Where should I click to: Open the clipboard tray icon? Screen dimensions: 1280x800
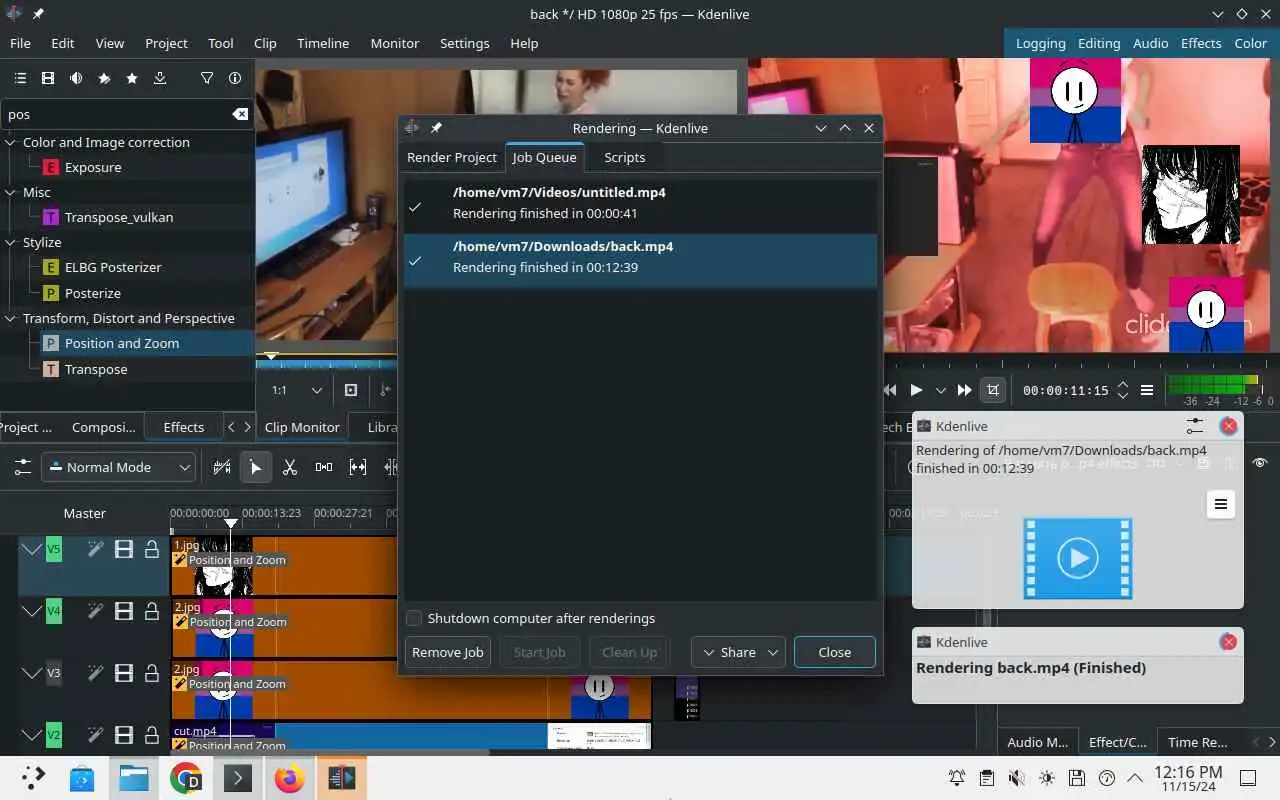pyautogui.click(x=987, y=778)
